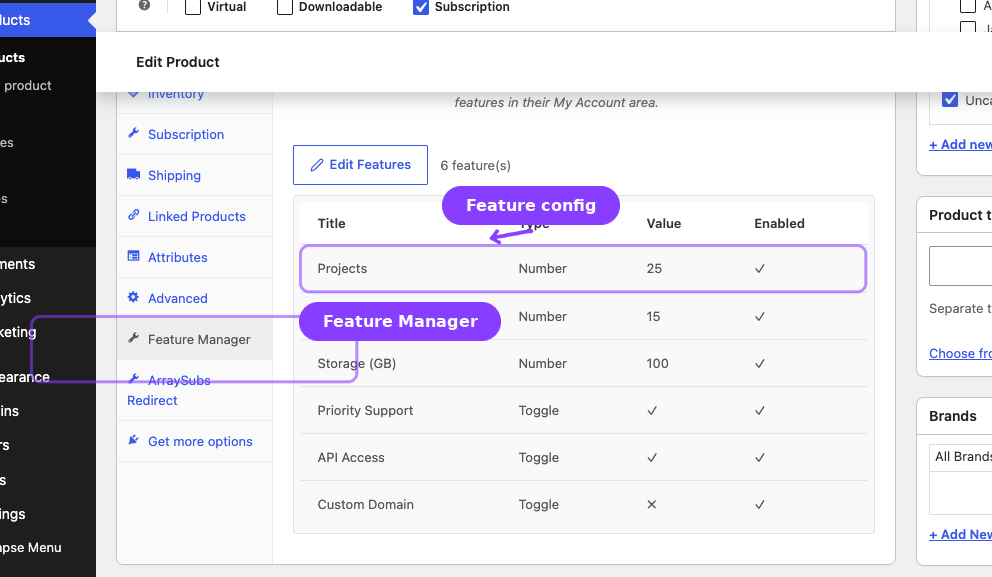Click the Attributes list icon
Viewport: 992px width, 577px height.
click(133, 256)
